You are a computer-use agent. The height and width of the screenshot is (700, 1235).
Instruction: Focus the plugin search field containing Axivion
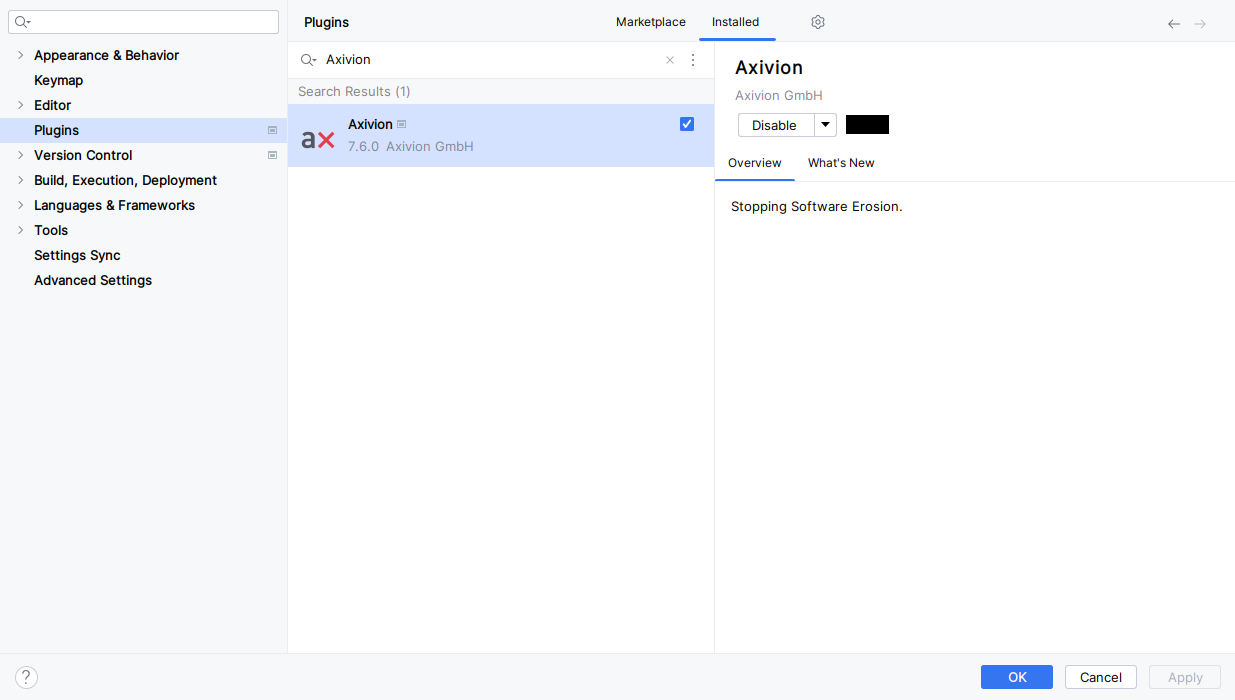click(x=490, y=60)
